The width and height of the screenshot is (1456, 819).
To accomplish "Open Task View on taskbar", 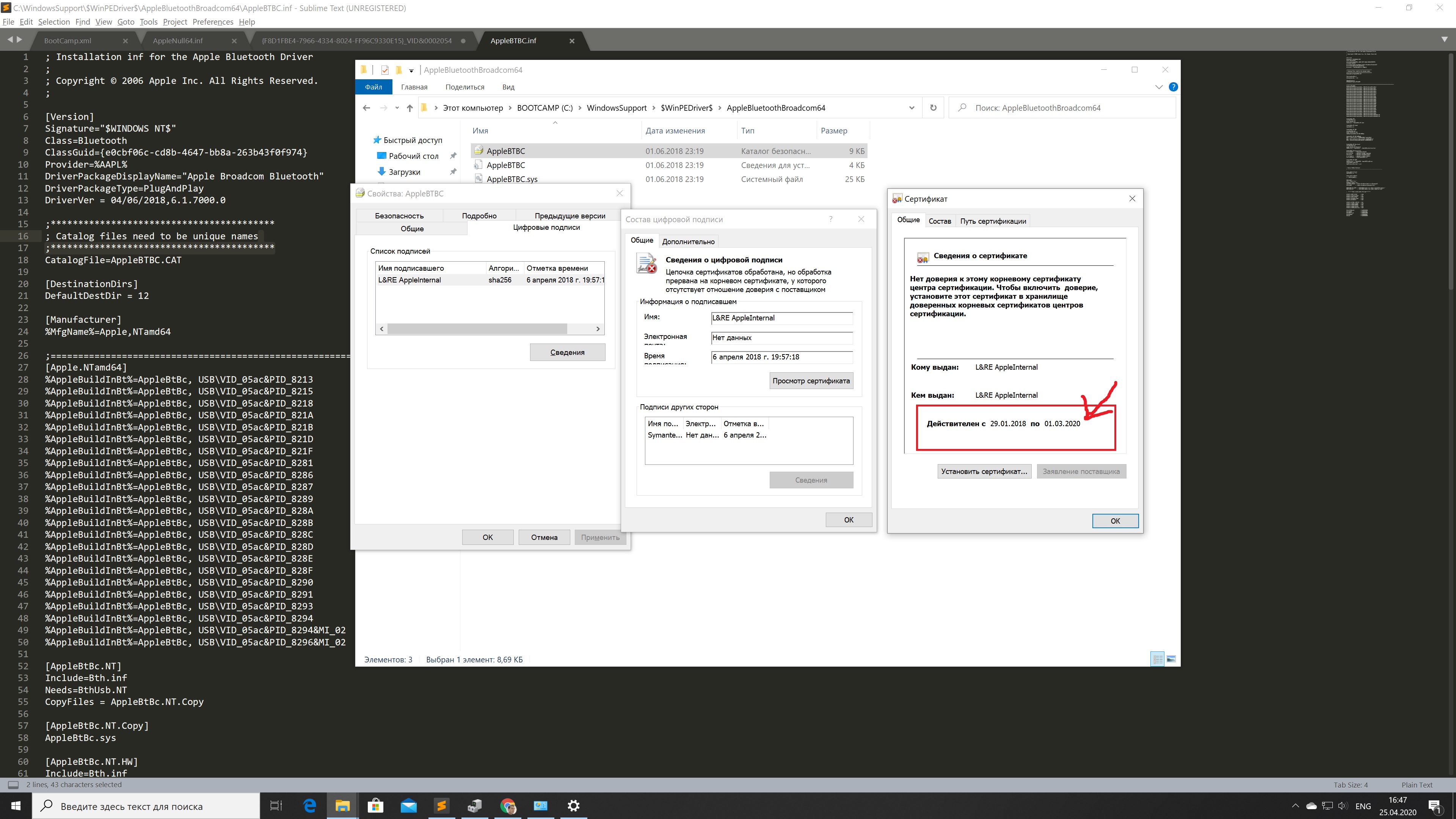I will click(x=276, y=806).
